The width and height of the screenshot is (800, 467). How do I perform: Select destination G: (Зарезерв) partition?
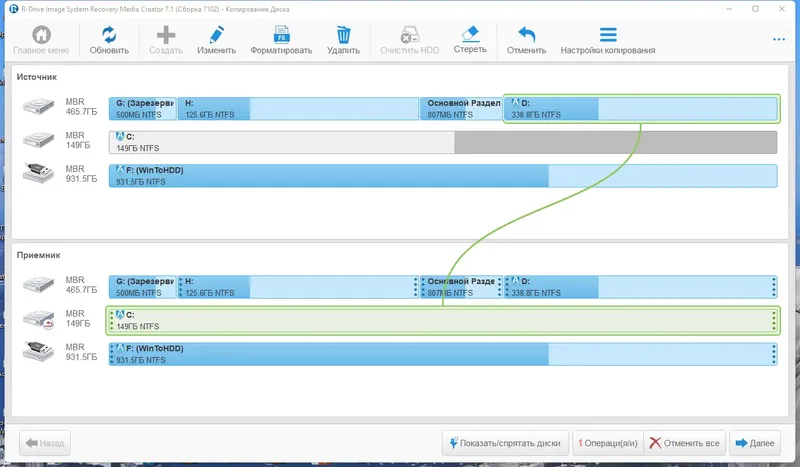coord(142,287)
